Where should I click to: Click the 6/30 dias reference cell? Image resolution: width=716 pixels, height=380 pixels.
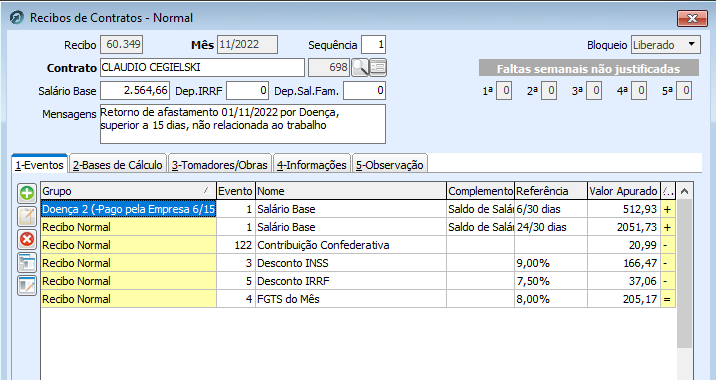[551, 209]
